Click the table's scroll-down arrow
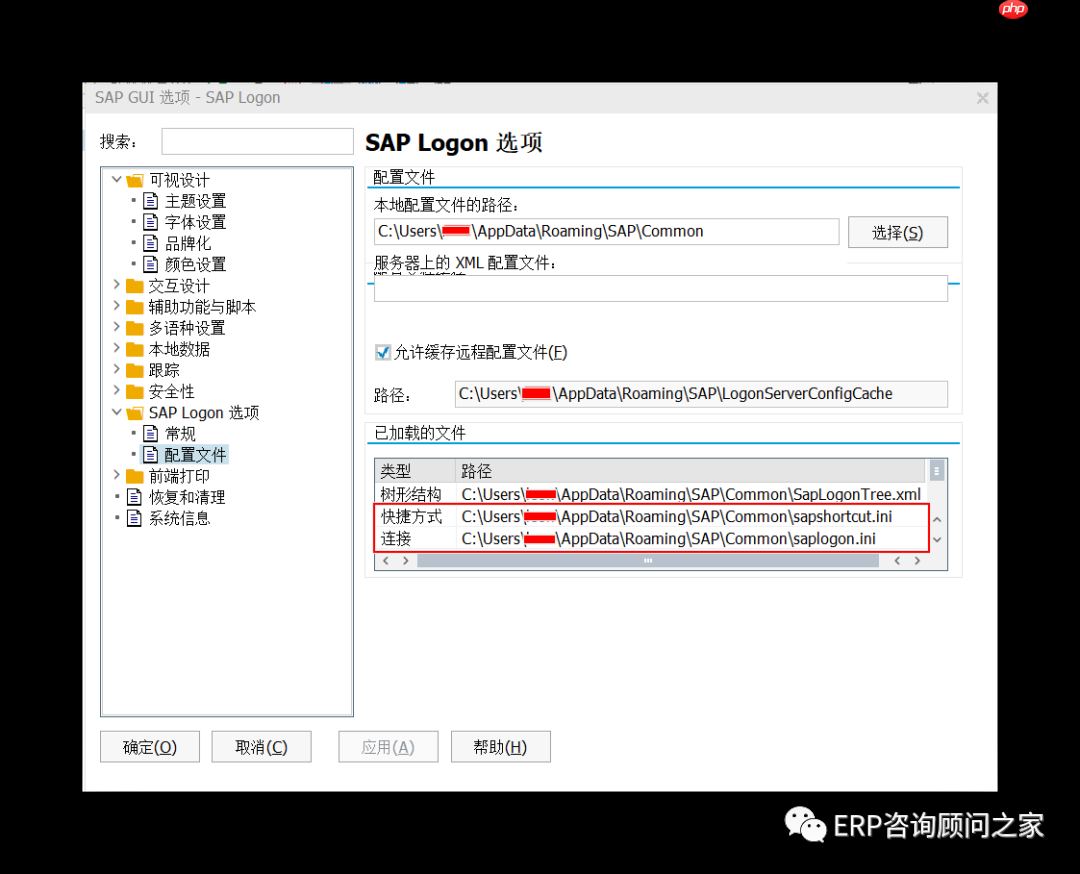1080x874 pixels. [937, 539]
